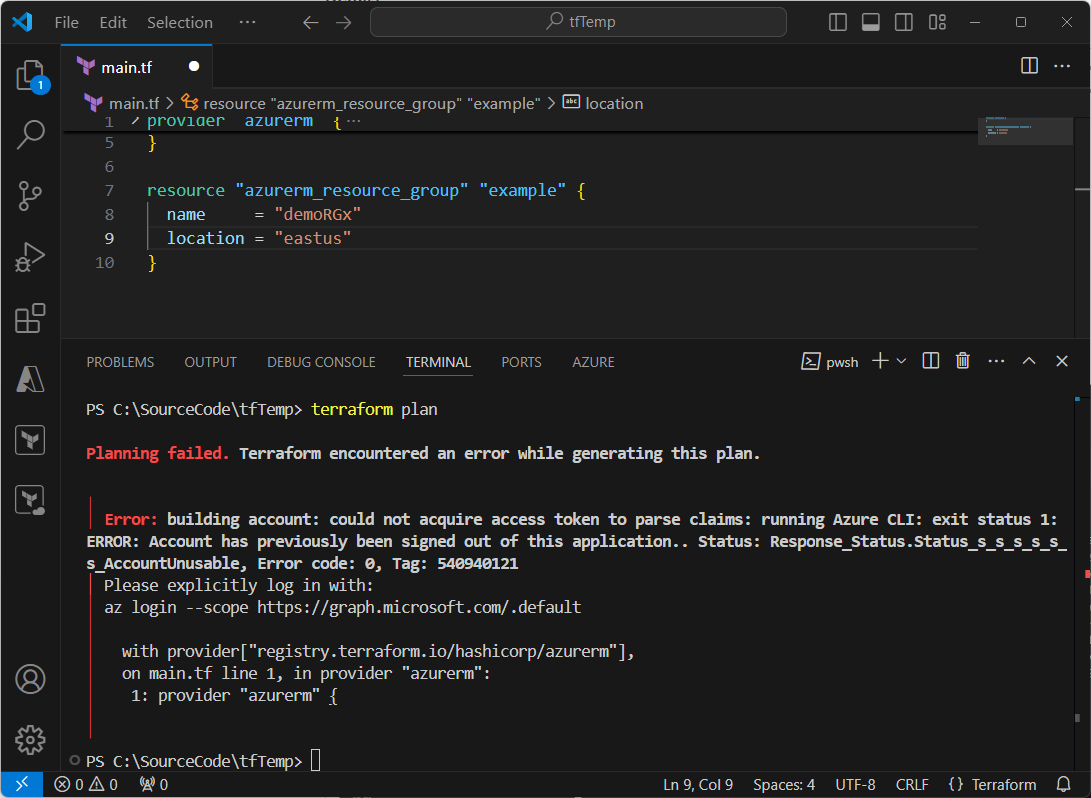Viewport: 1091px width, 798px height.
Task: Split the editor to the right
Action: click(x=1029, y=65)
